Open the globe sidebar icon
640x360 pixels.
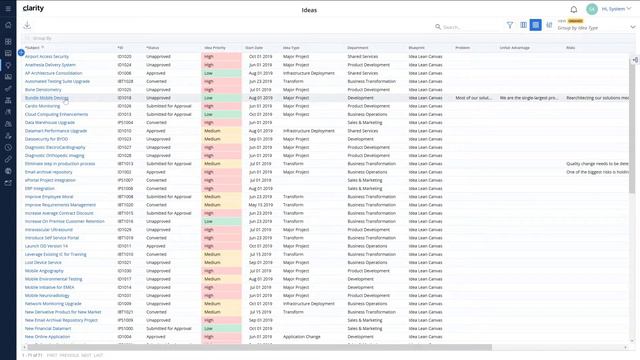coord(8,171)
